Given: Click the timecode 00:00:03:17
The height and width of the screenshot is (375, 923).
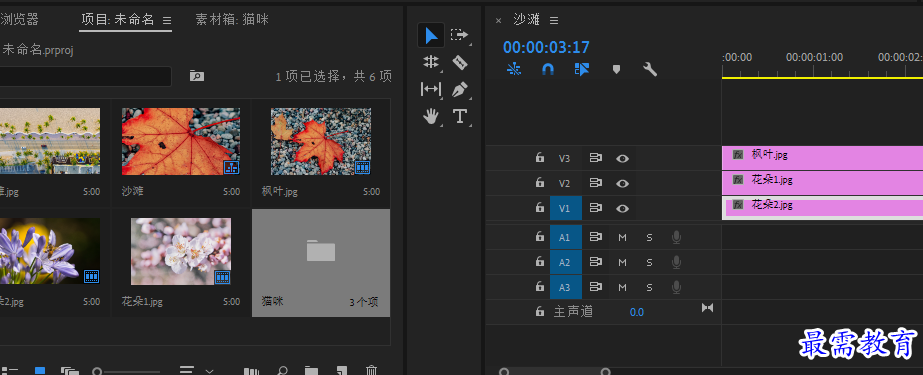Looking at the screenshot, I should tap(546, 47).
